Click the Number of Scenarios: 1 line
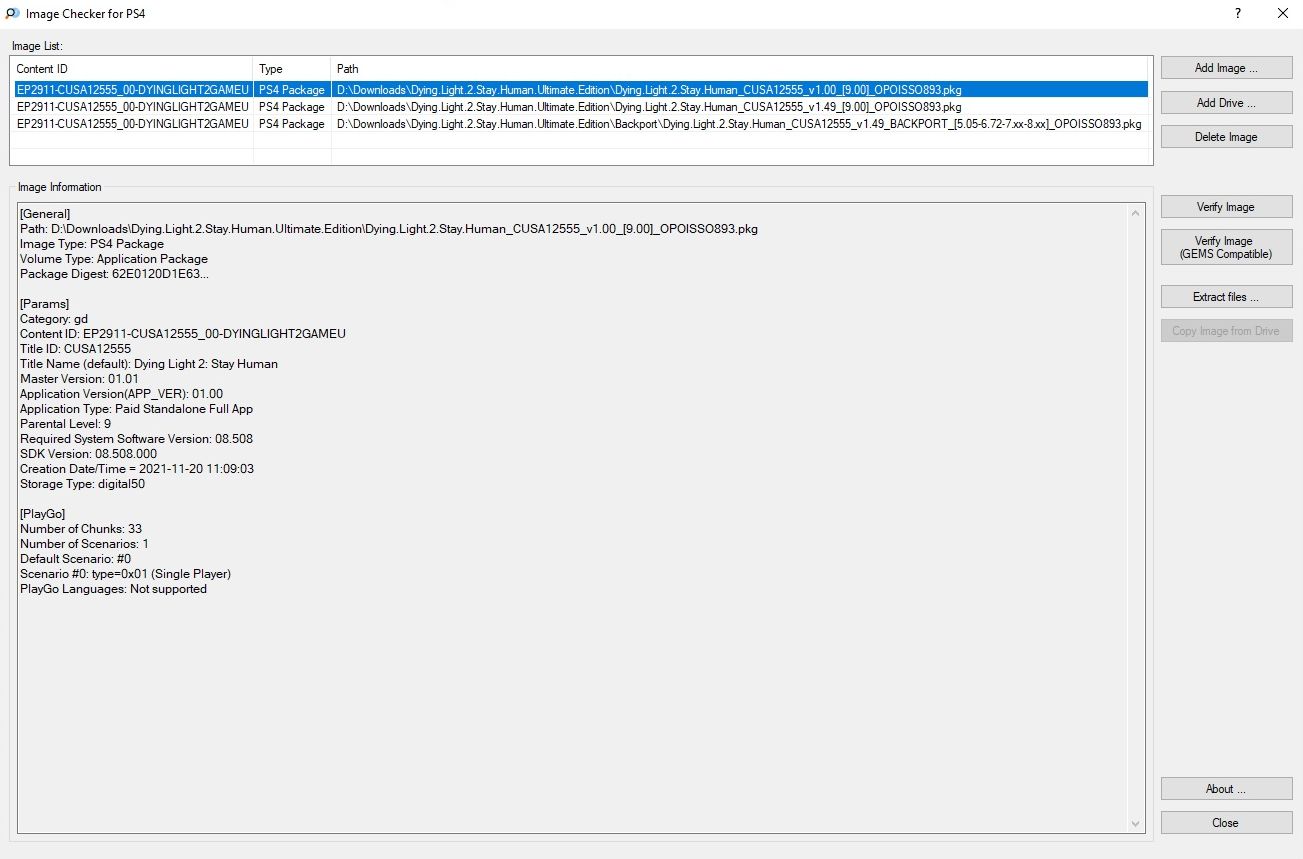 coord(85,544)
